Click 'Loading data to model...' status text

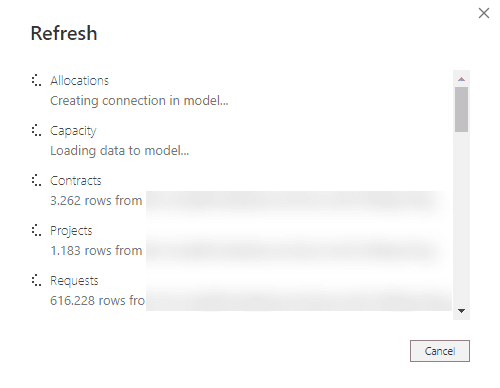point(119,151)
